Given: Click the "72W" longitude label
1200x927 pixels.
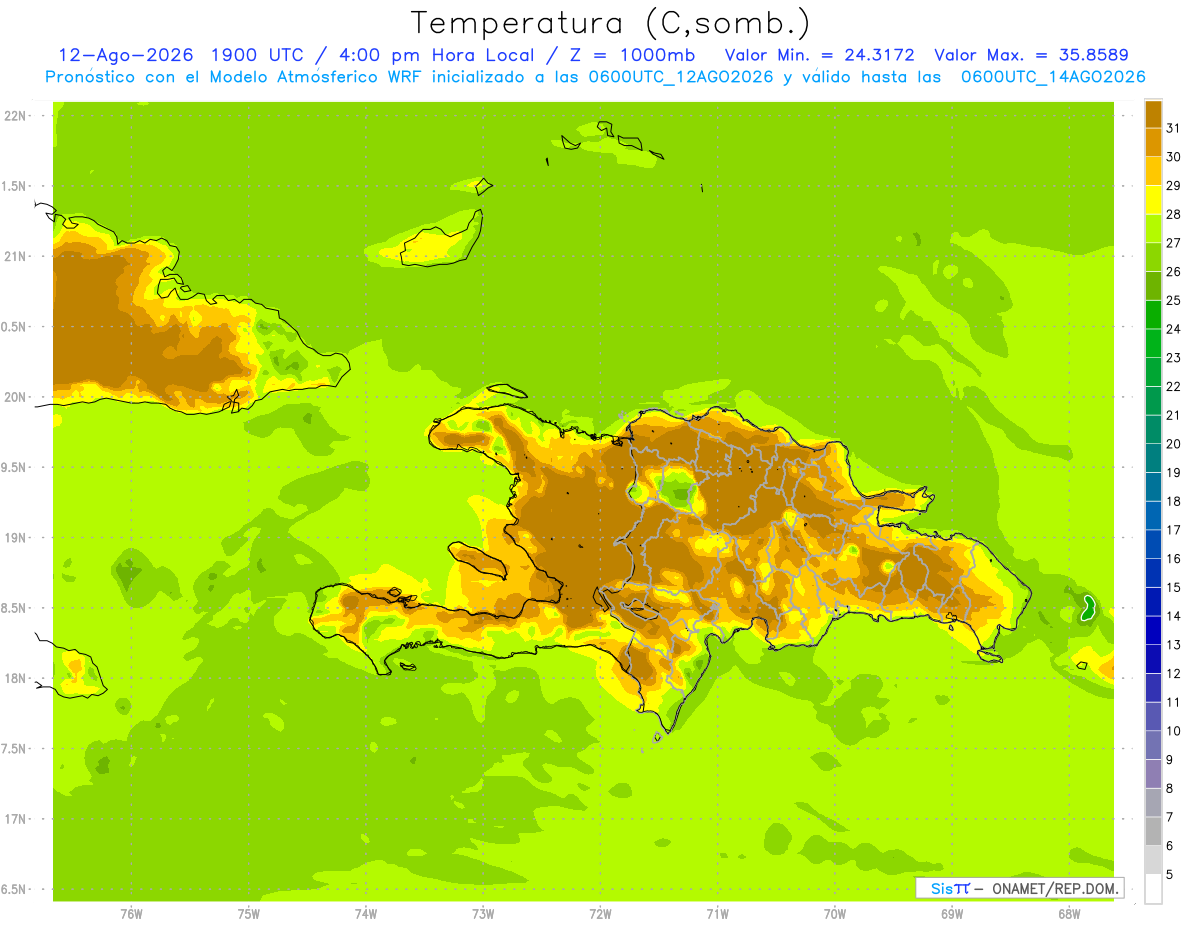Looking at the screenshot, I should [600, 913].
